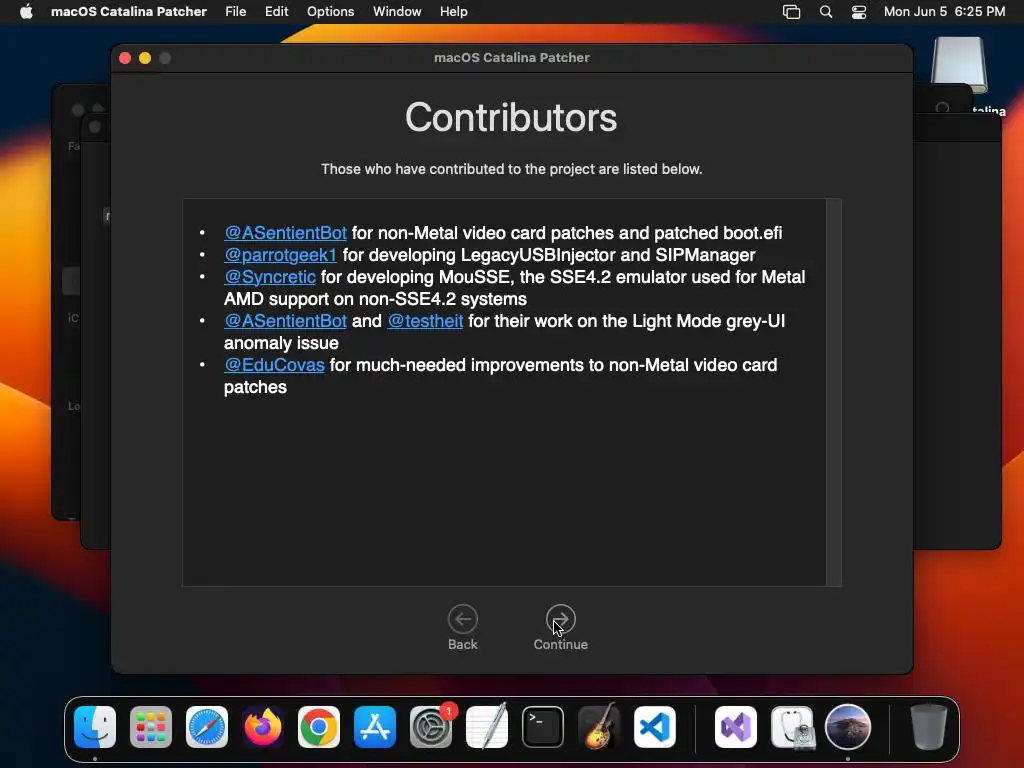Open TextEdit from the dock
Screen dimensions: 1024x768
pyautogui.click(x=487, y=727)
